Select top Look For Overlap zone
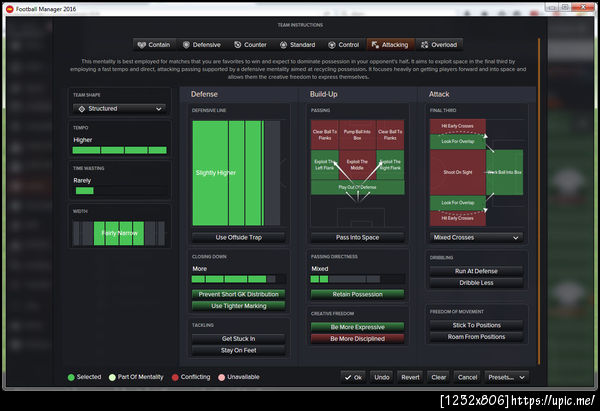The height and width of the screenshot is (411, 600). pyautogui.click(x=458, y=142)
